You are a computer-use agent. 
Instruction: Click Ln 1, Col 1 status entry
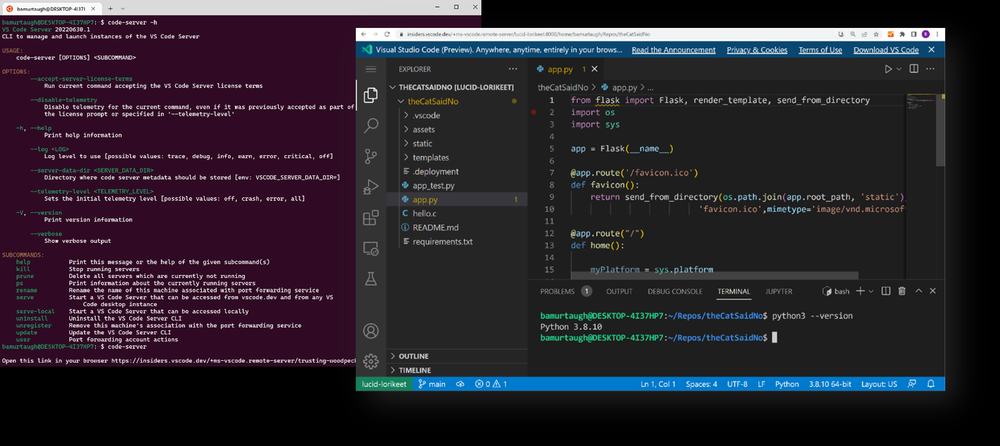659,384
